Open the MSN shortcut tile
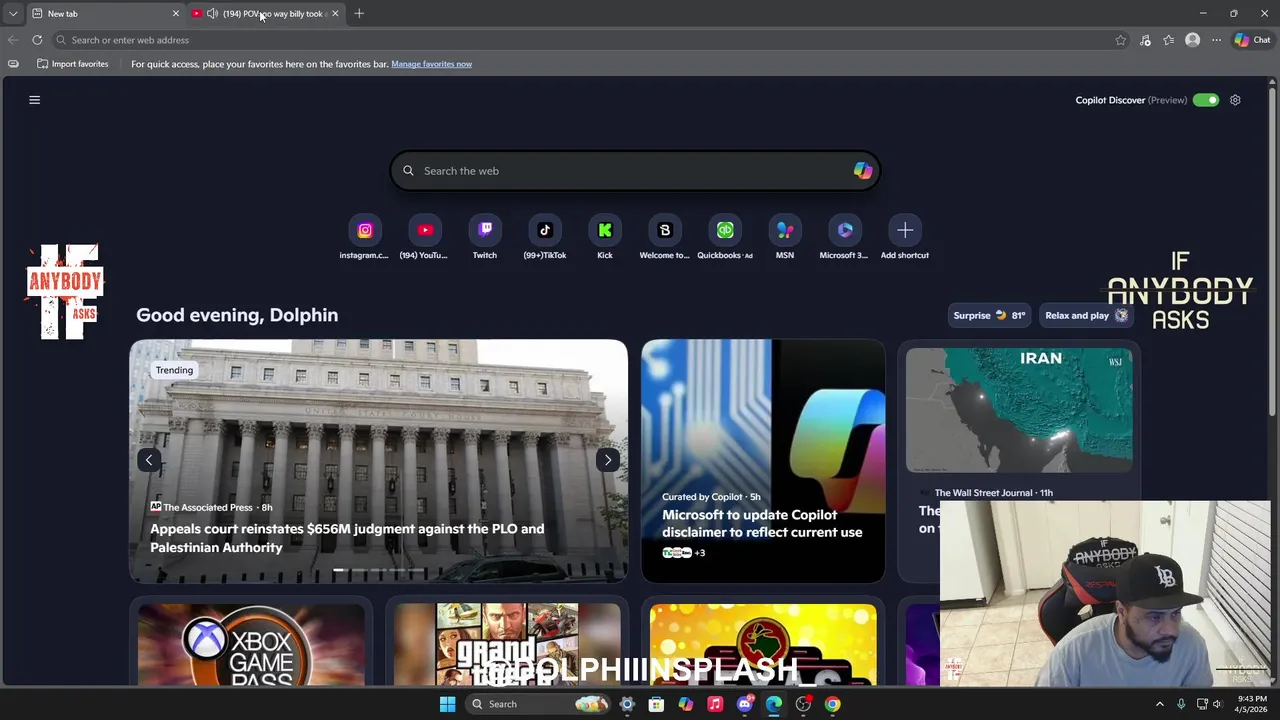Screen dimensions: 1280x720 coord(785,231)
